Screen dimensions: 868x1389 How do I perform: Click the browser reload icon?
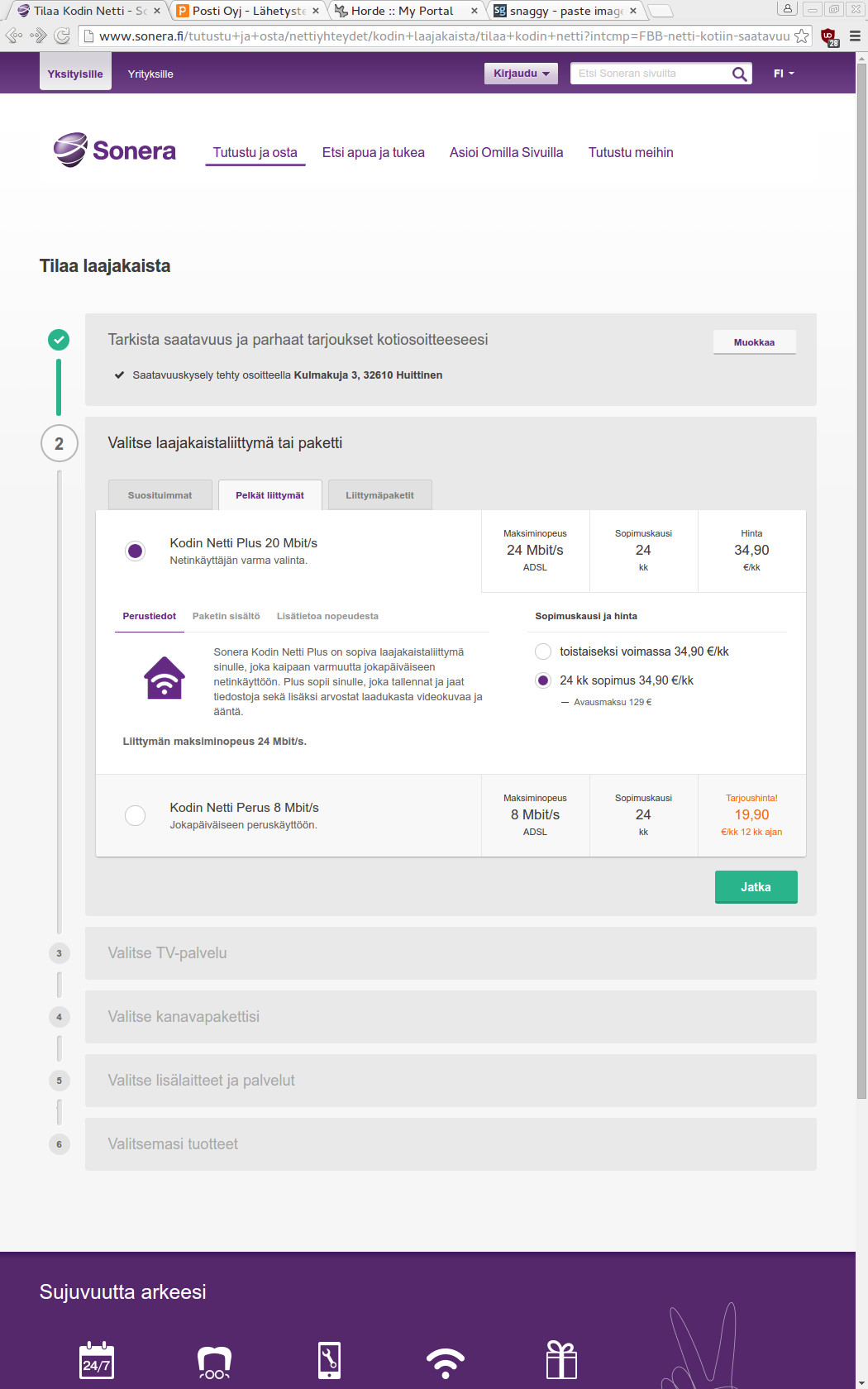[62, 36]
